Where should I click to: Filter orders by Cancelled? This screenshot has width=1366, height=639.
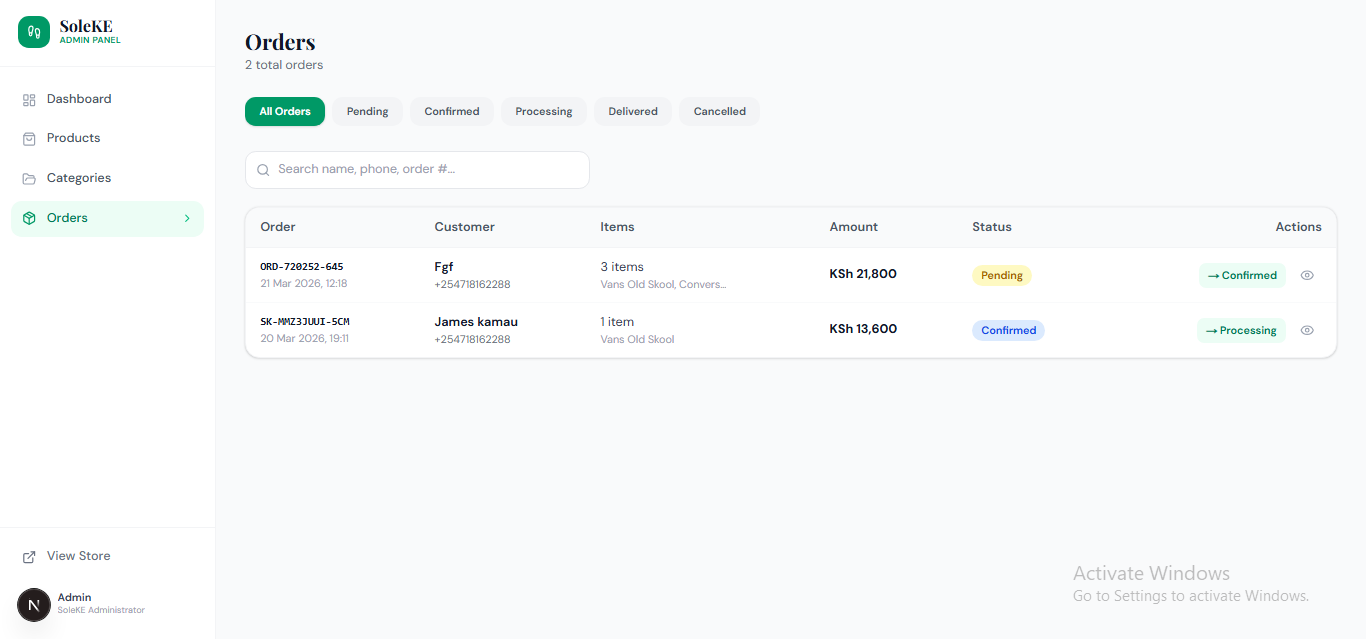(720, 111)
